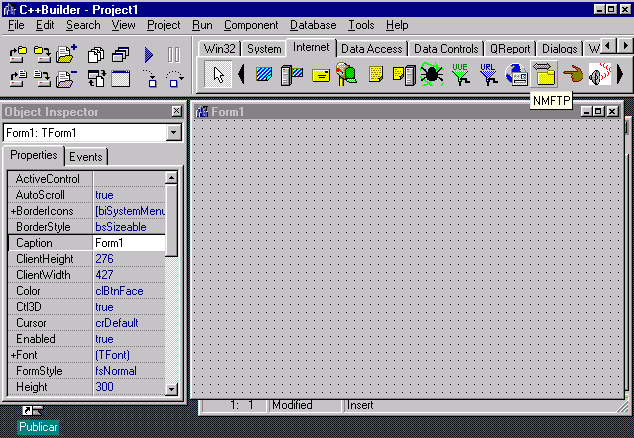Switch to the Dialogs palette tab
This screenshot has height=438, width=634.
point(560,49)
